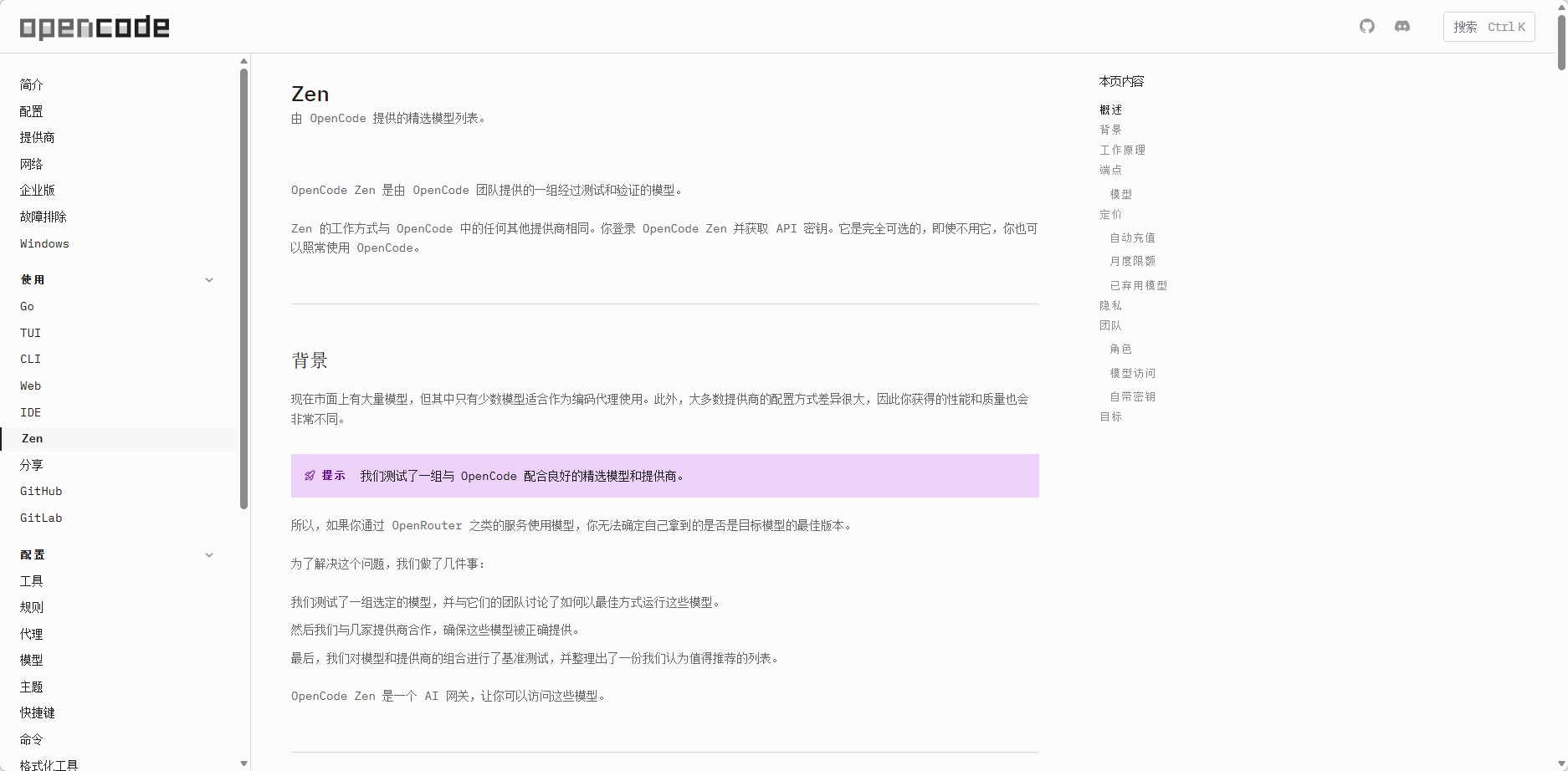
Task: Open Web sidebar page
Action: [x=31, y=385]
